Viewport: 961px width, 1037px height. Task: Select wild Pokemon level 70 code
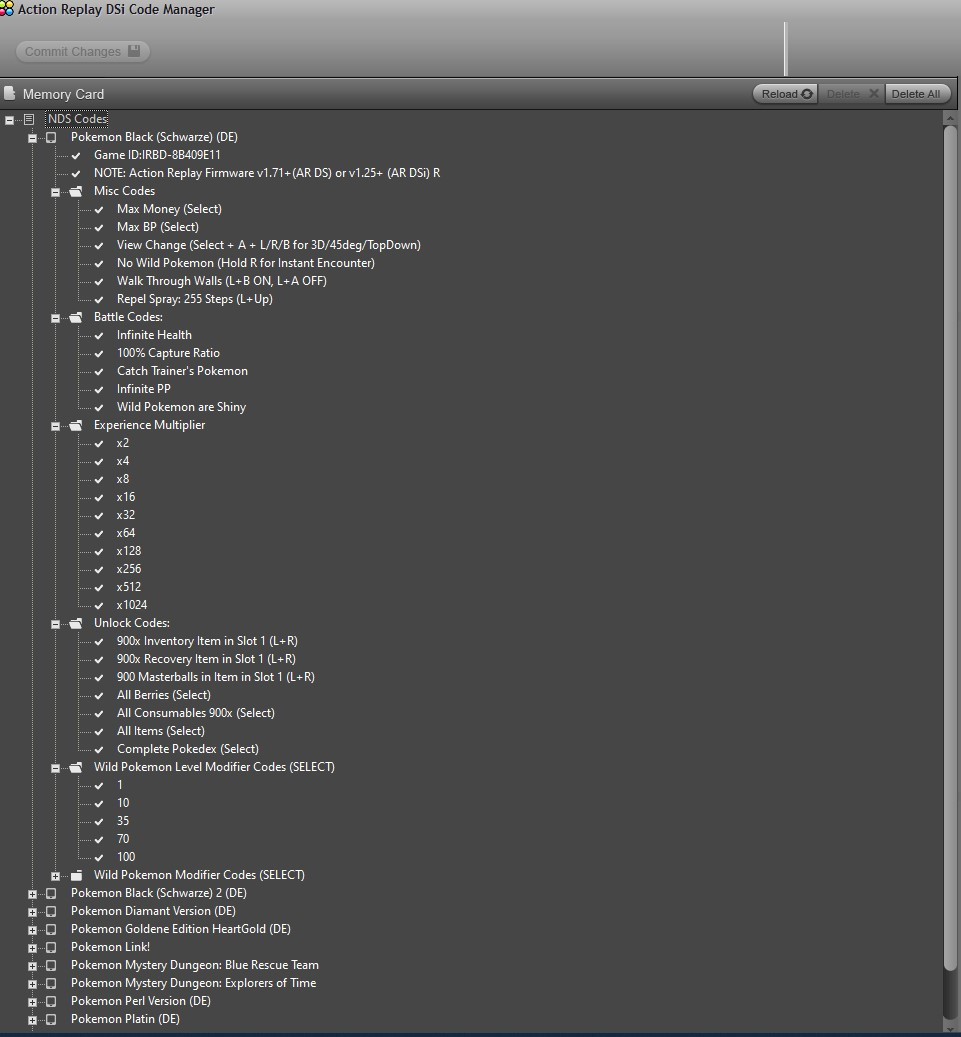pos(123,839)
